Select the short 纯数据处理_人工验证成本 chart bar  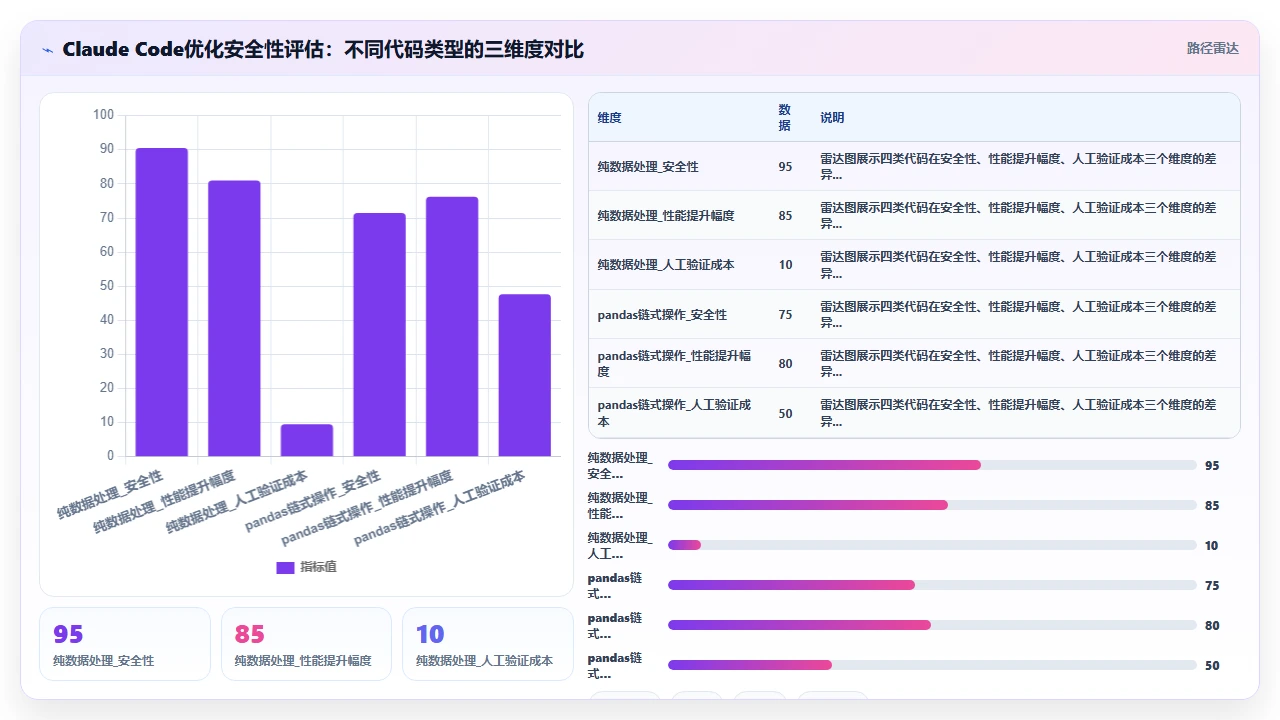coord(307,440)
